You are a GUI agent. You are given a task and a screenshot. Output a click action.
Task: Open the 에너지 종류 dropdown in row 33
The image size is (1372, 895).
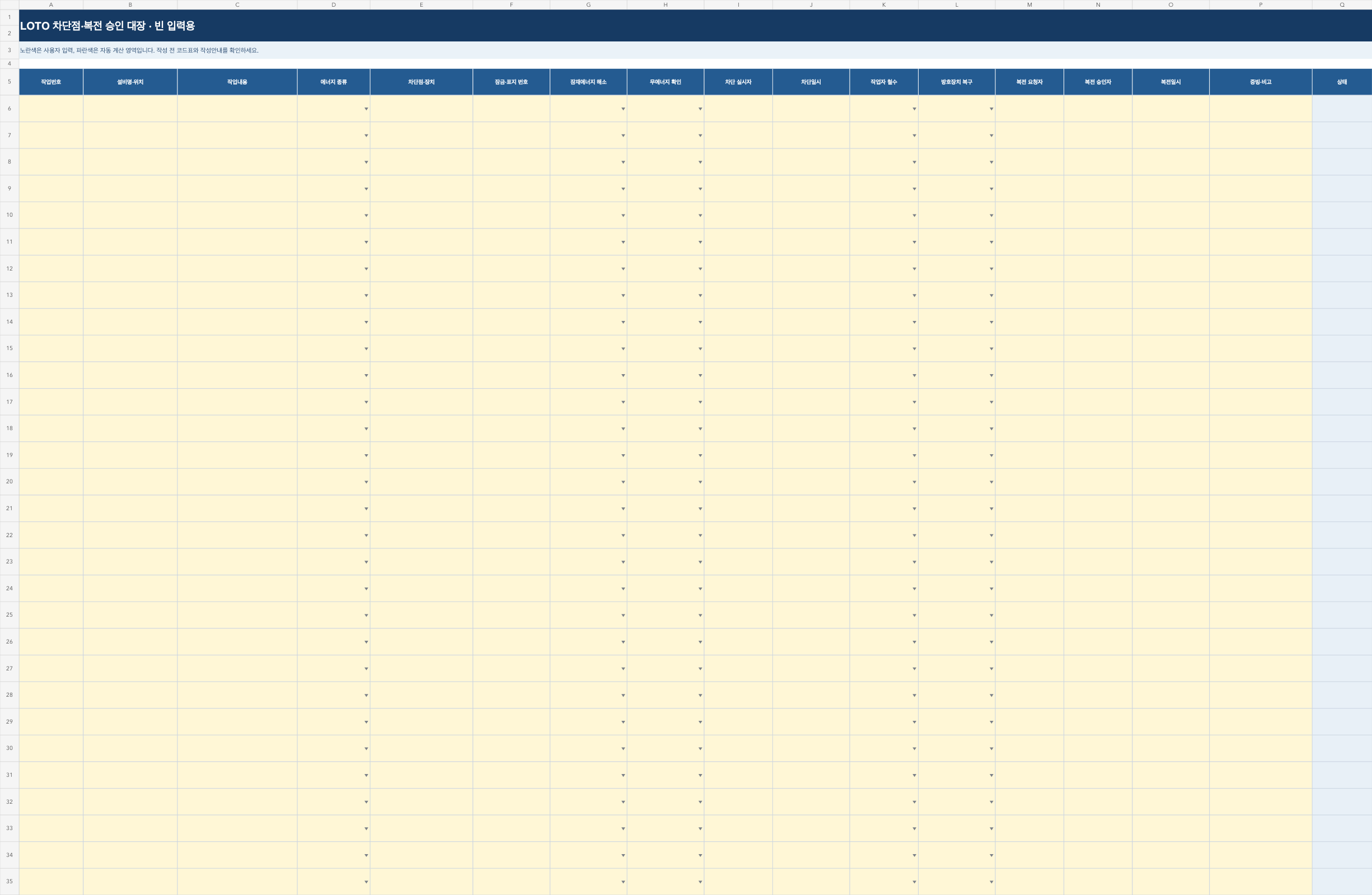pyautogui.click(x=366, y=829)
